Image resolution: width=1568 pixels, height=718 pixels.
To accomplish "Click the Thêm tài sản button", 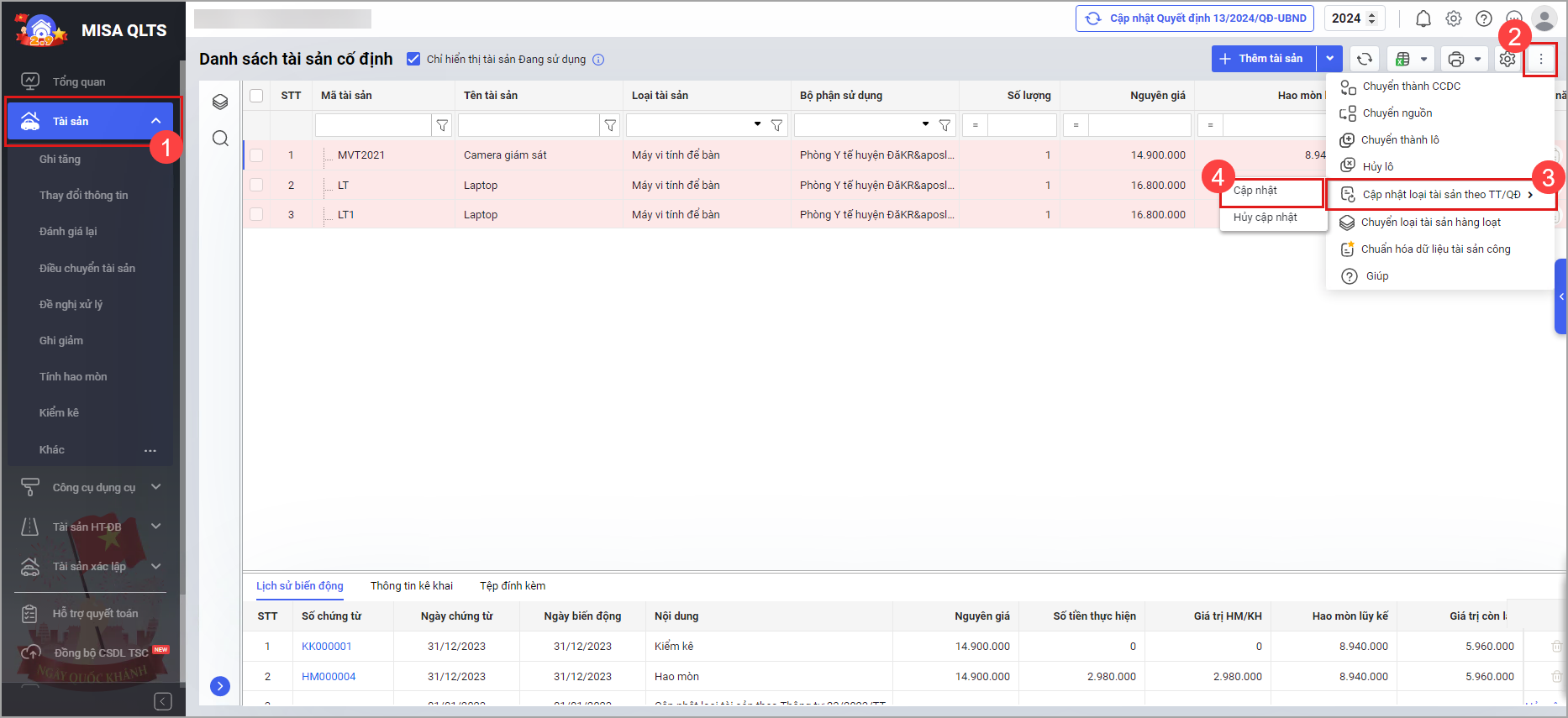I will click(1263, 59).
